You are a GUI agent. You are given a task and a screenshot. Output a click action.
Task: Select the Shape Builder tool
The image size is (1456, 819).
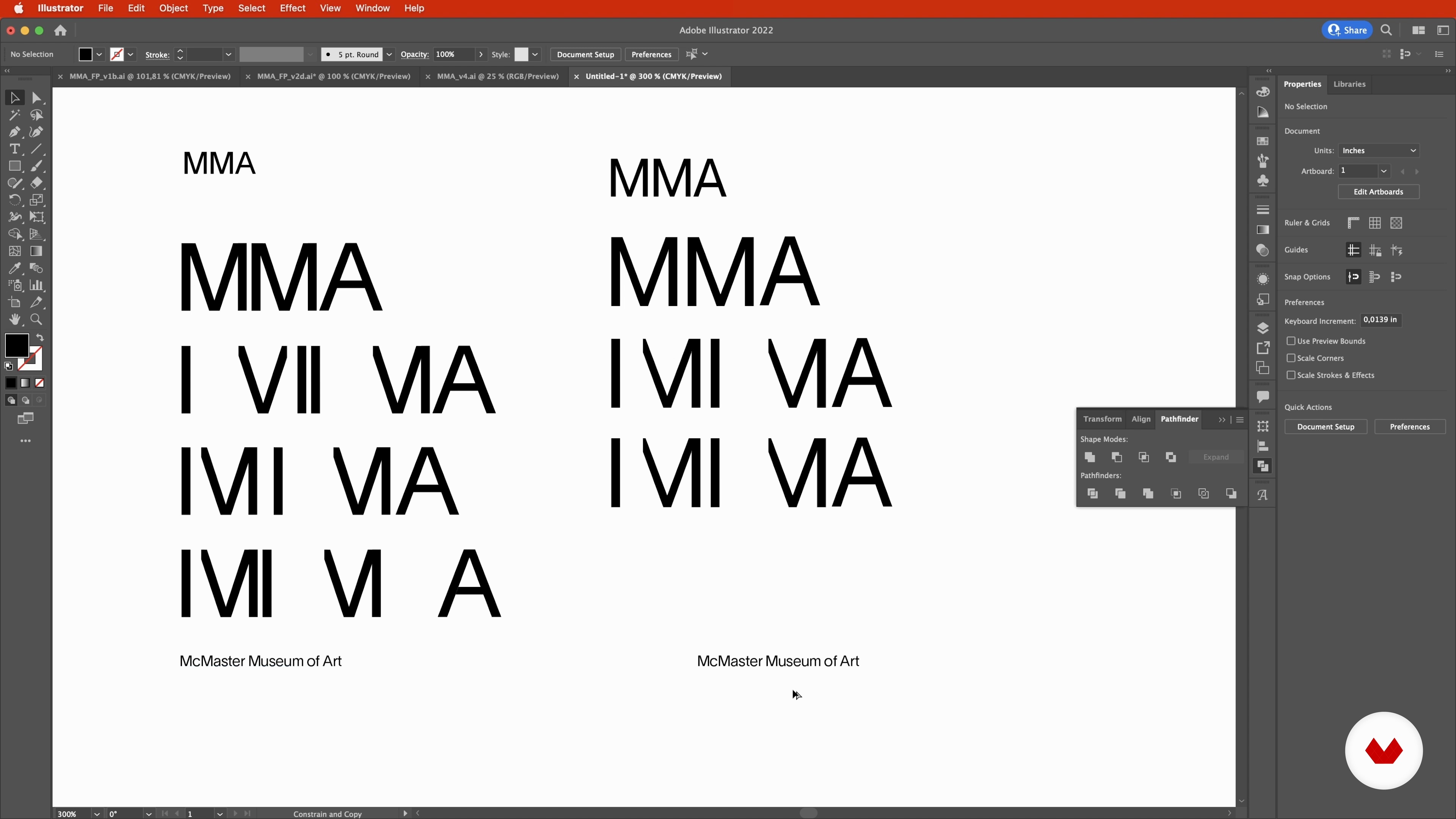15,234
